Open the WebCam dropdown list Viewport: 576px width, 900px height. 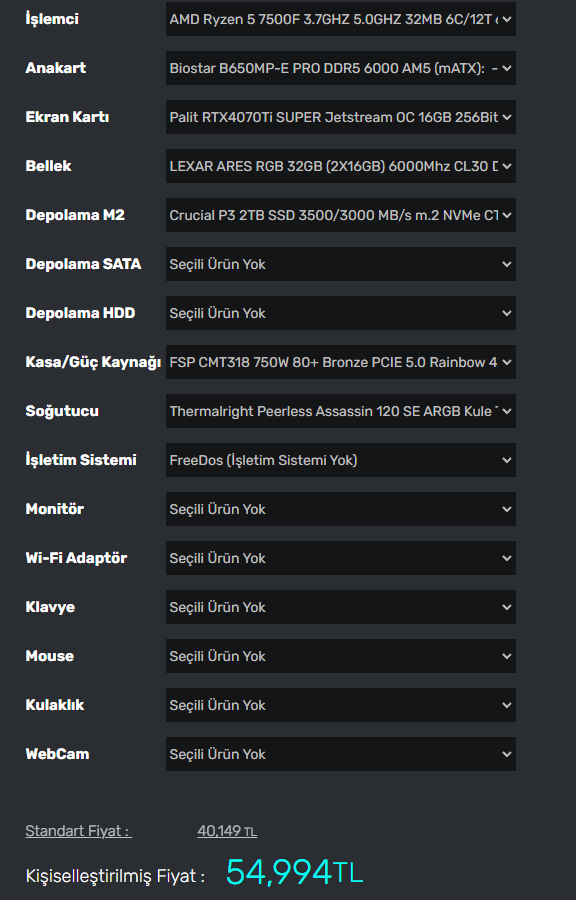pos(341,754)
